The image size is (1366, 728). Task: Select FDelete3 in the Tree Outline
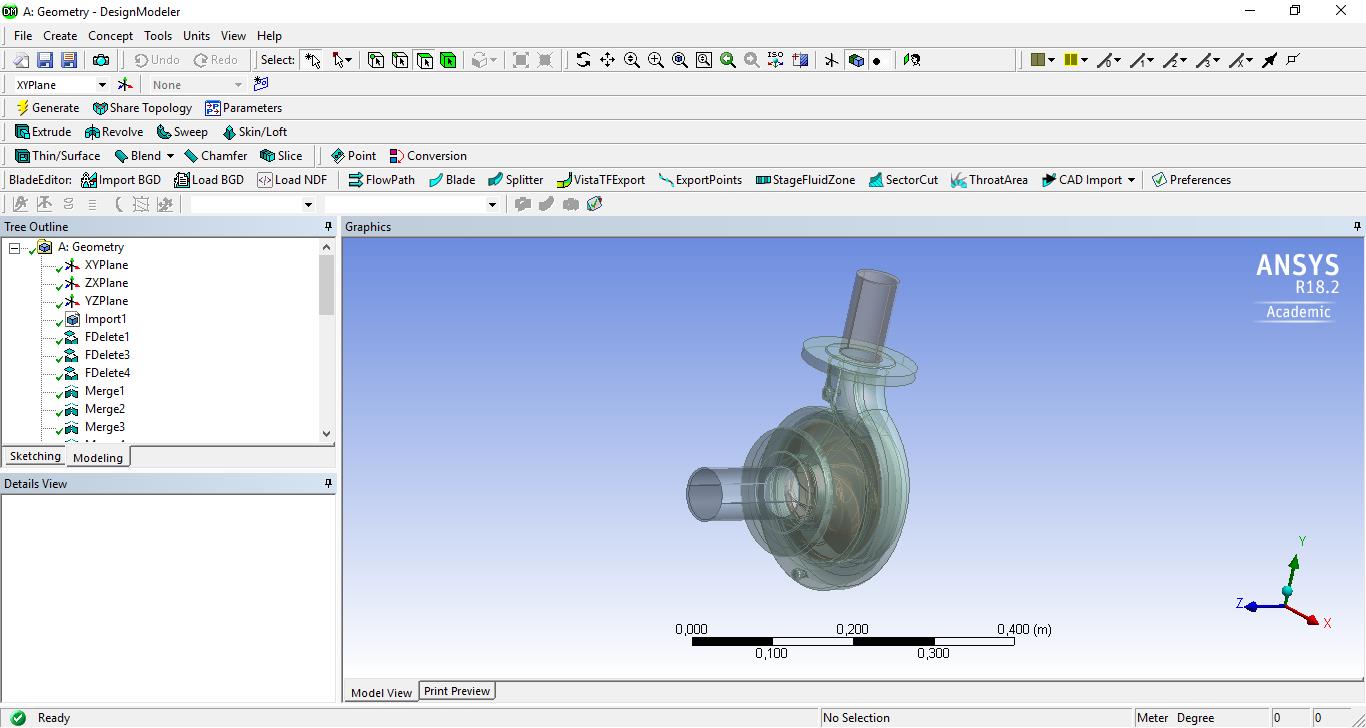107,355
